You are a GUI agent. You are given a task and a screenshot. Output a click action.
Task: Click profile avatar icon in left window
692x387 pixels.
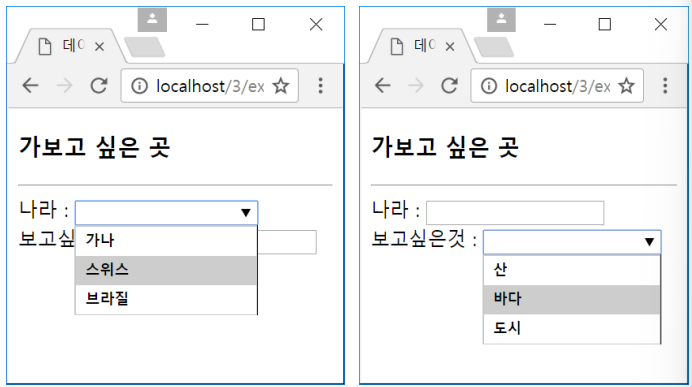[x=152, y=19]
